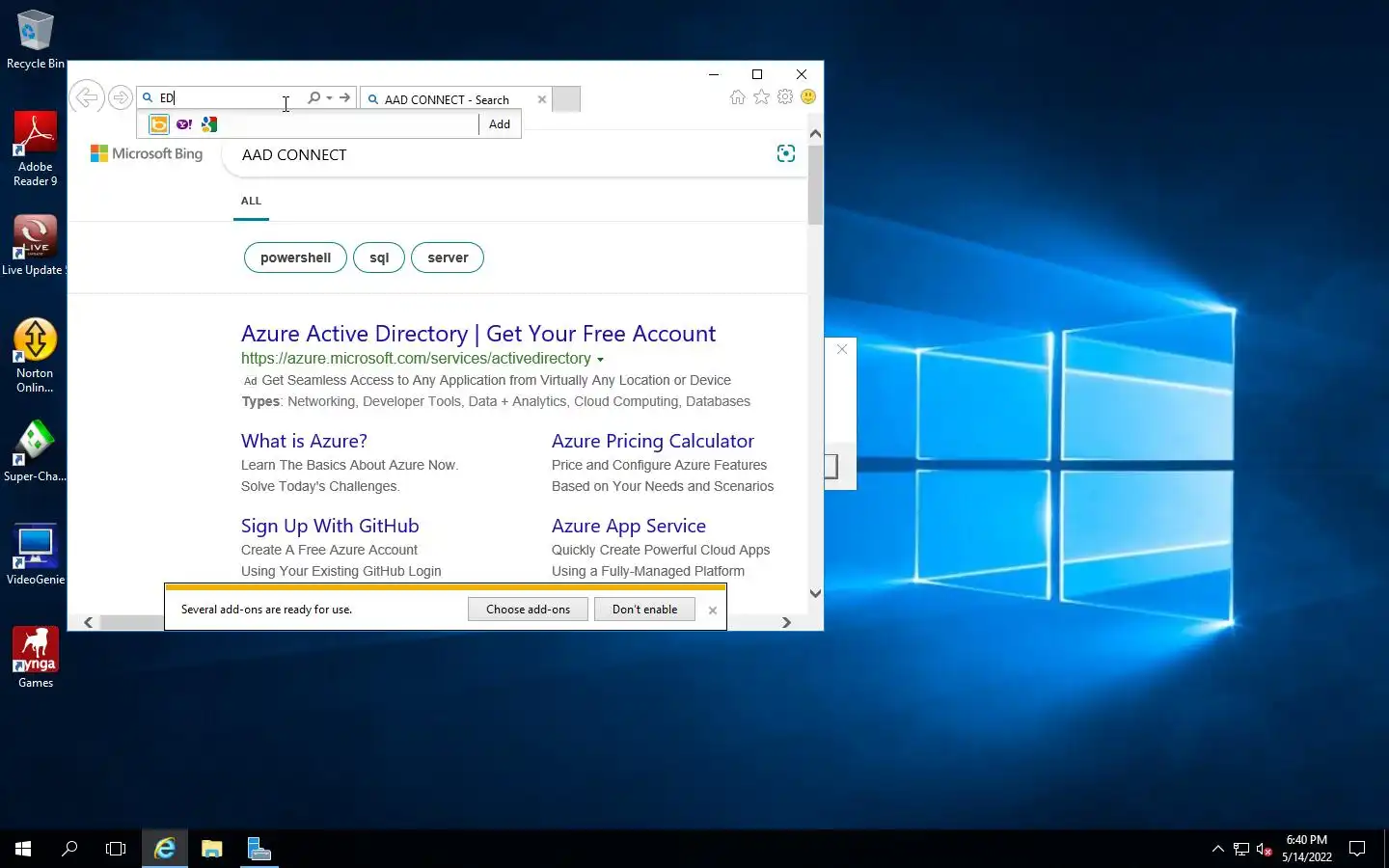
Task: Click the powershell suggestion chip
Action: [295, 258]
